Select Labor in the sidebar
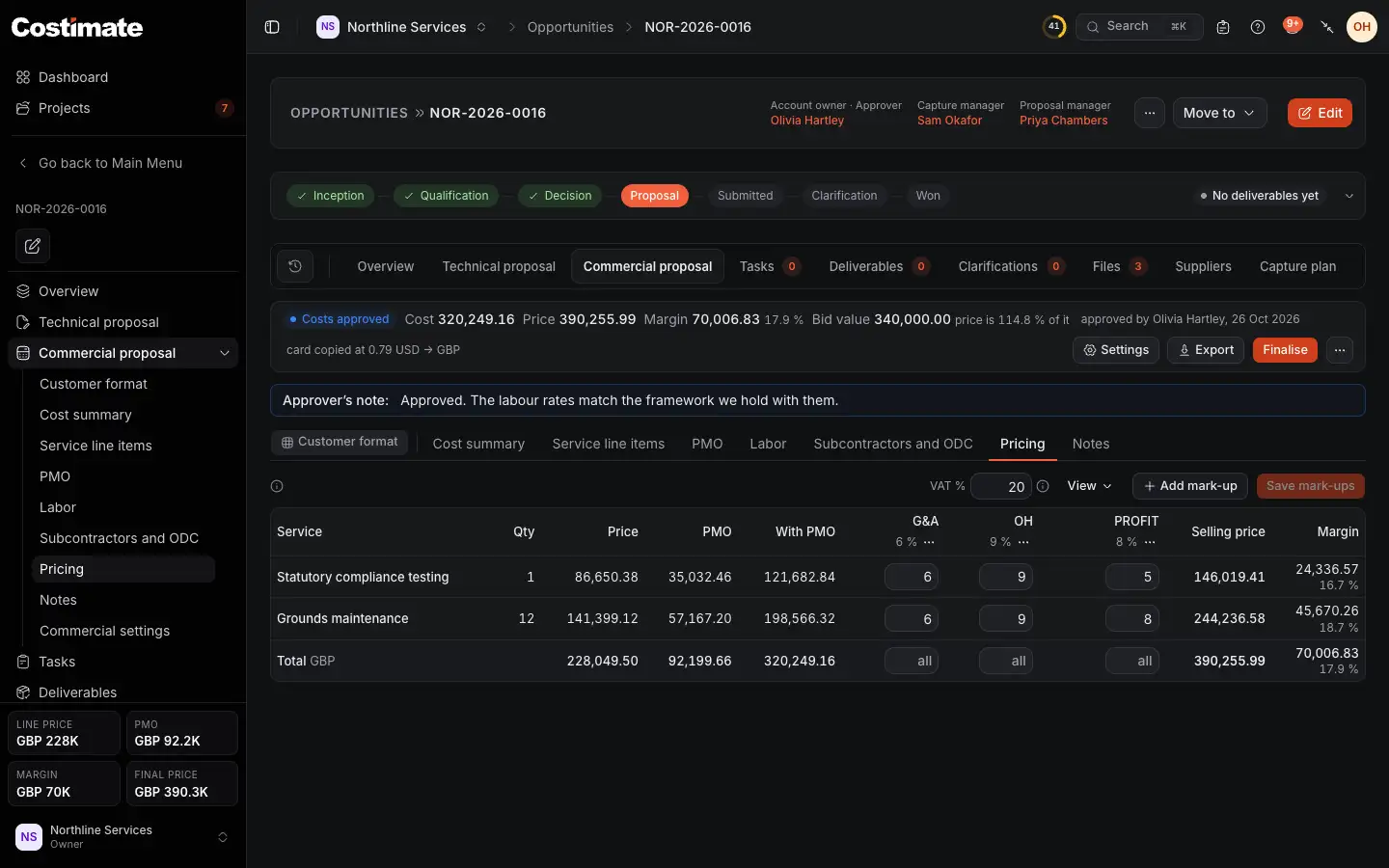 (58, 507)
